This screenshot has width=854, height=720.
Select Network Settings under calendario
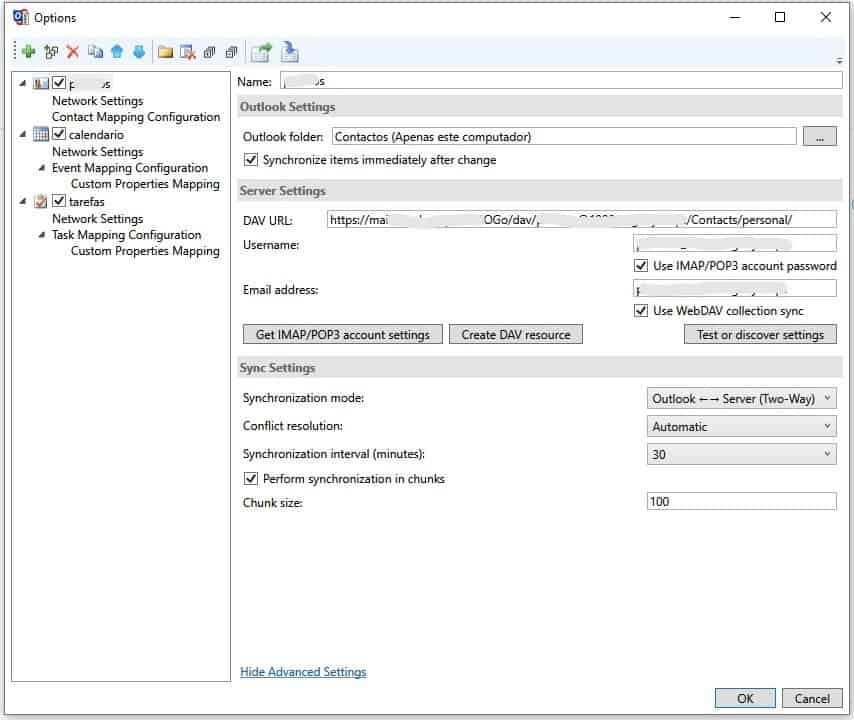[97, 151]
